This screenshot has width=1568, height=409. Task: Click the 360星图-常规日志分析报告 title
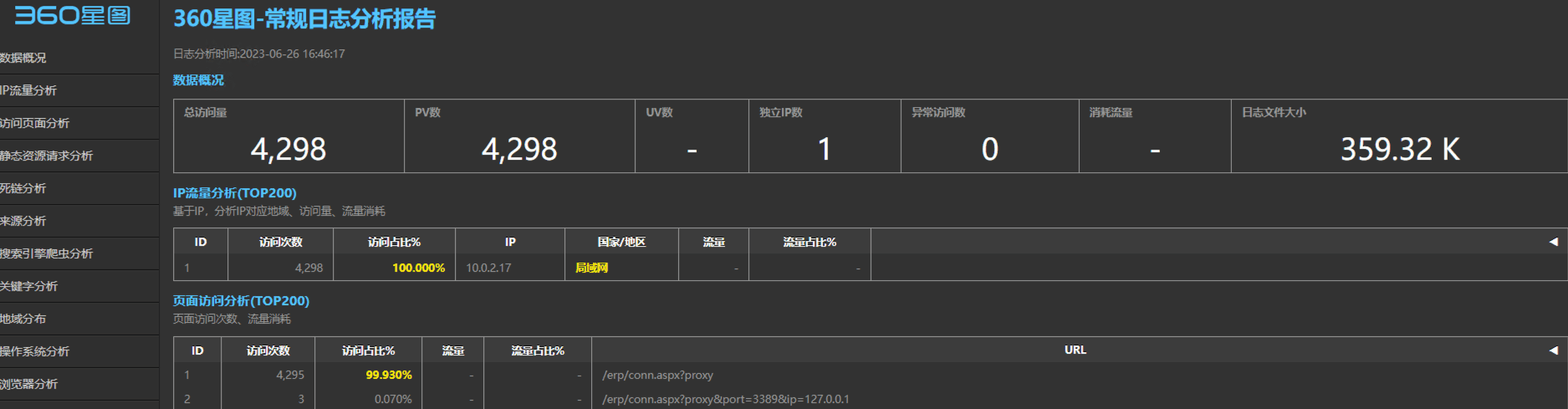304,19
